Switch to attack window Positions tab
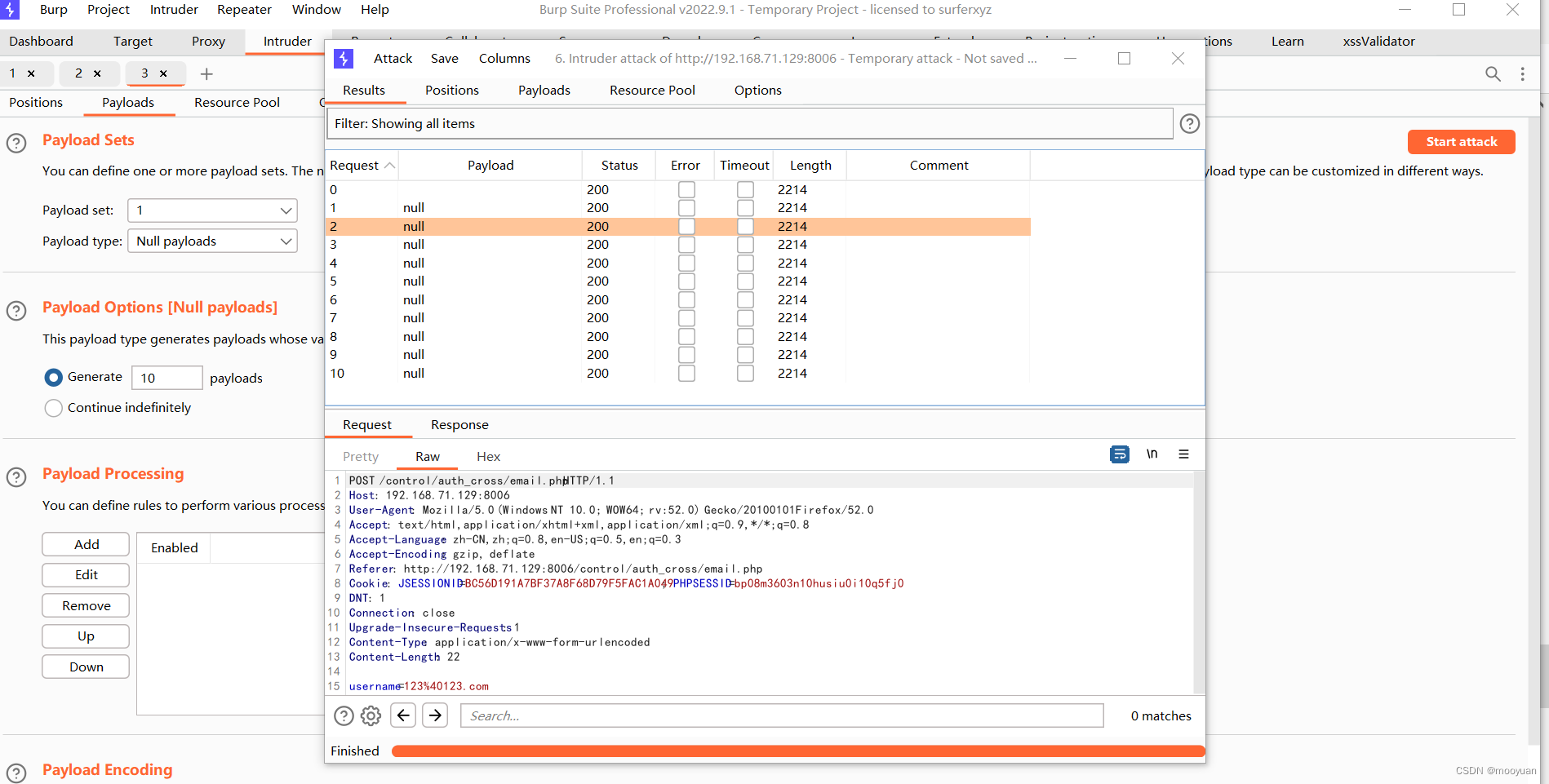 point(452,91)
